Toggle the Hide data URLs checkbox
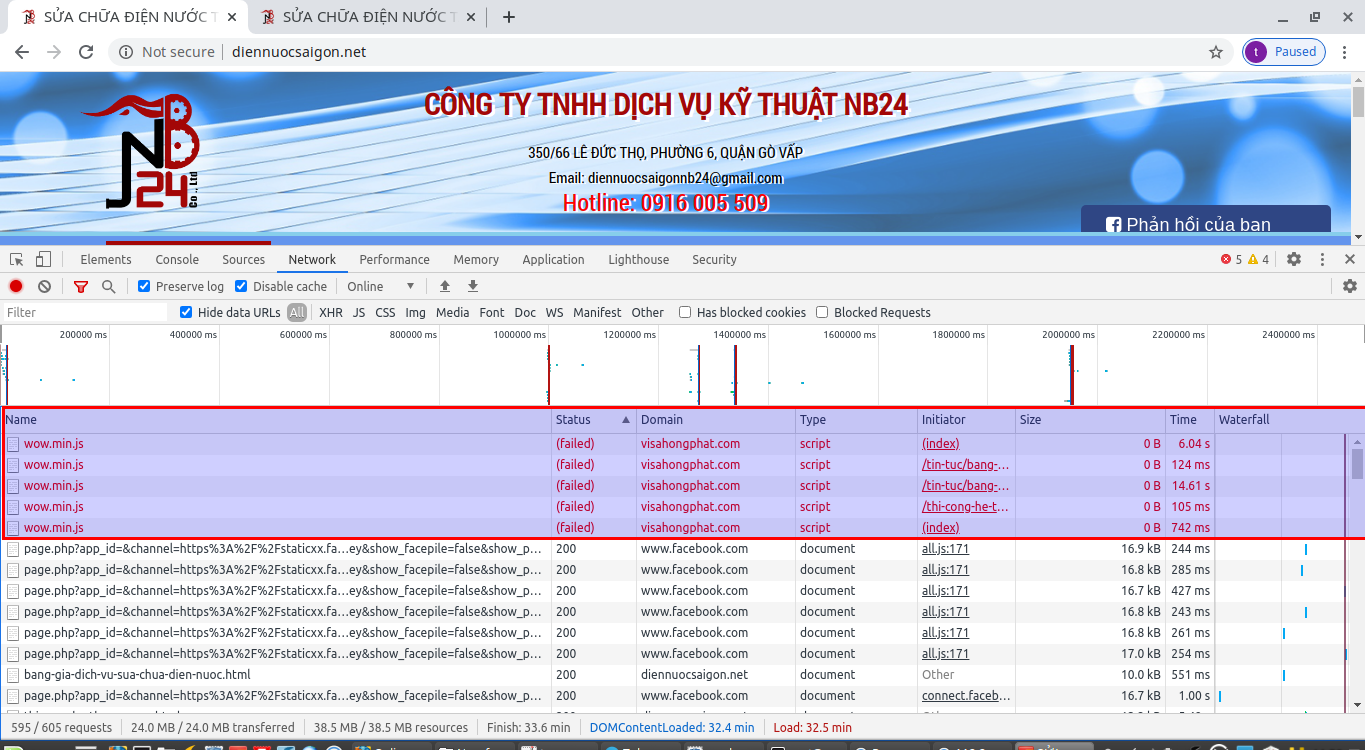Screen dimensions: 1365x750 [186, 312]
